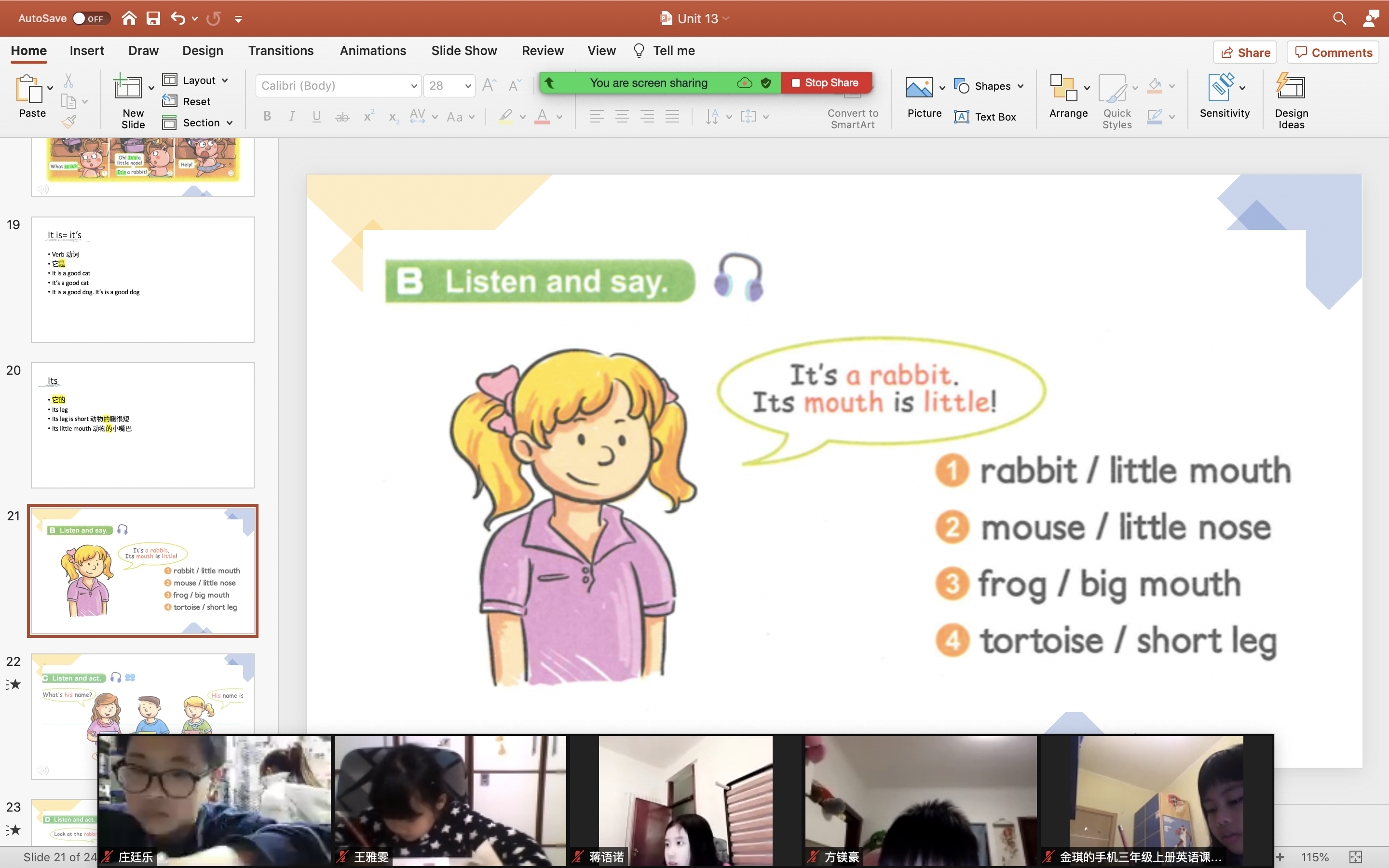Insert a Picture
Screen dimensions: 1389x868
[x=924, y=97]
